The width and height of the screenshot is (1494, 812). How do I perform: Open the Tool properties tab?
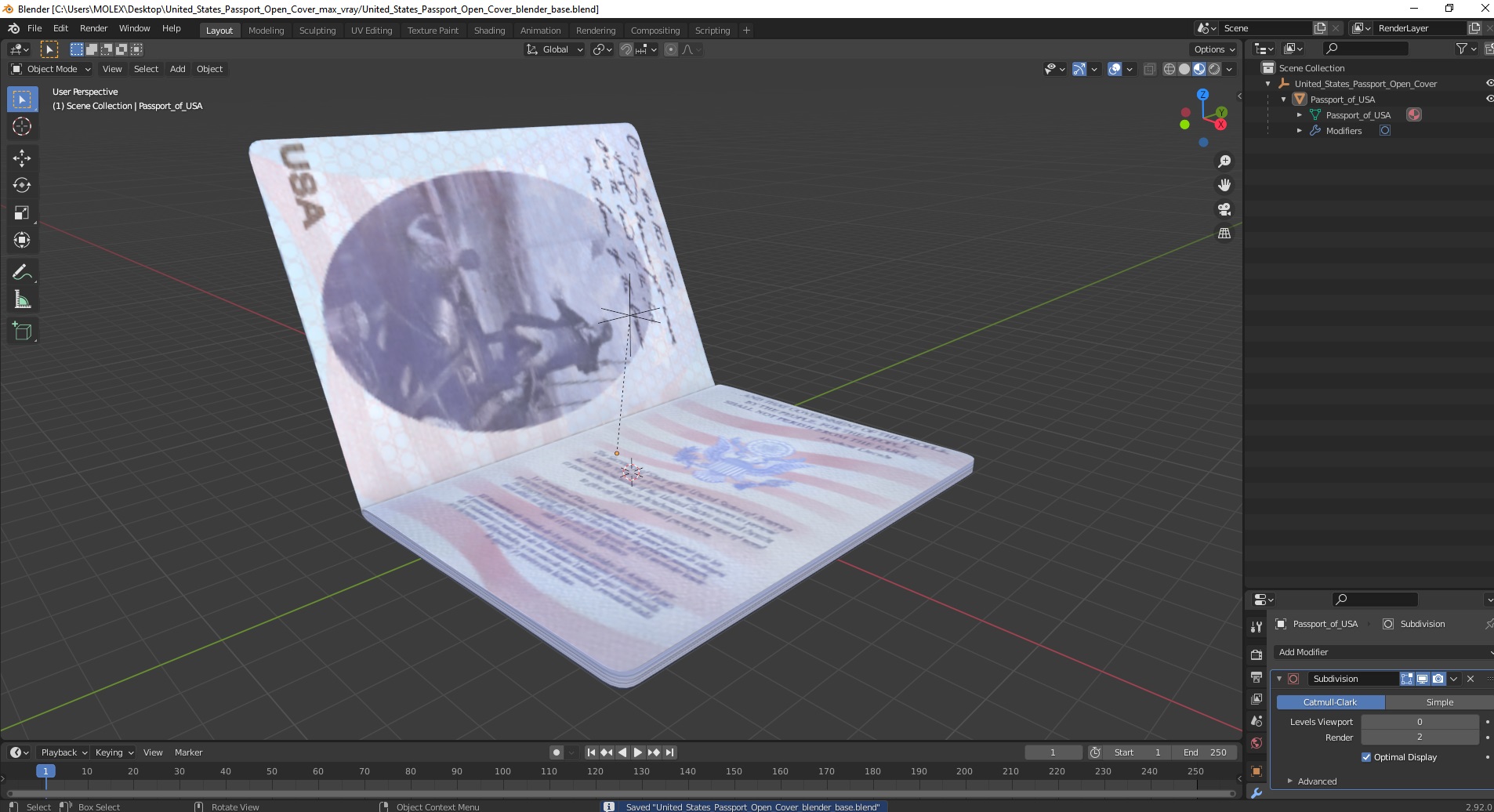point(1256,626)
